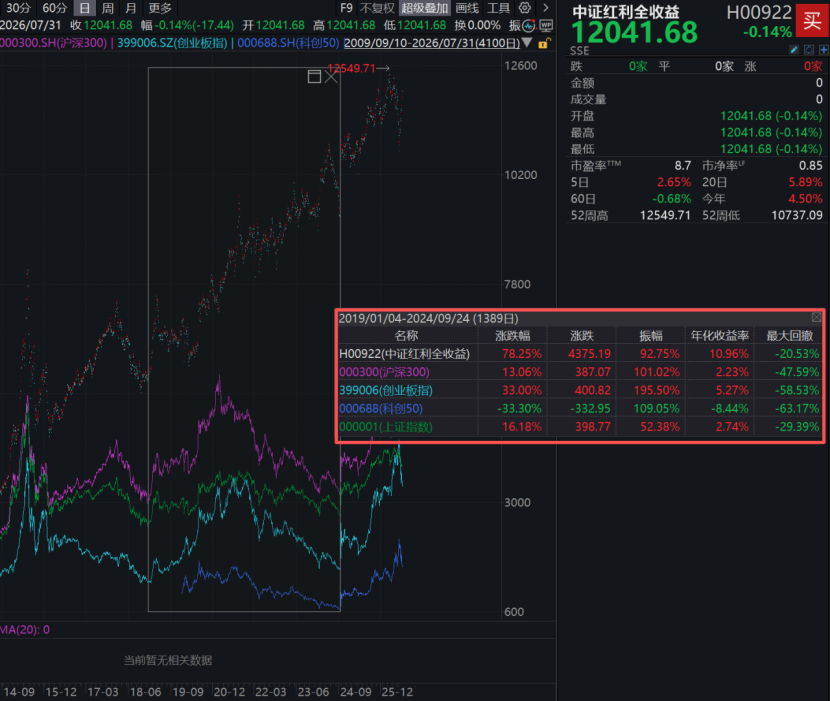This screenshot has height=701, width=830.
Task: Open 不复权 adjustment mode dropdown
Action: tap(377, 8)
